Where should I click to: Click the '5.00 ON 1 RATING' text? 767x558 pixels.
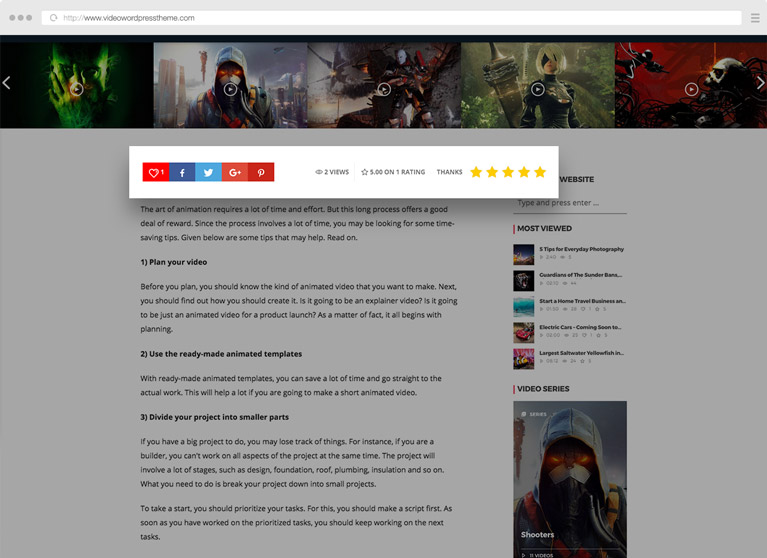point(393,172)
